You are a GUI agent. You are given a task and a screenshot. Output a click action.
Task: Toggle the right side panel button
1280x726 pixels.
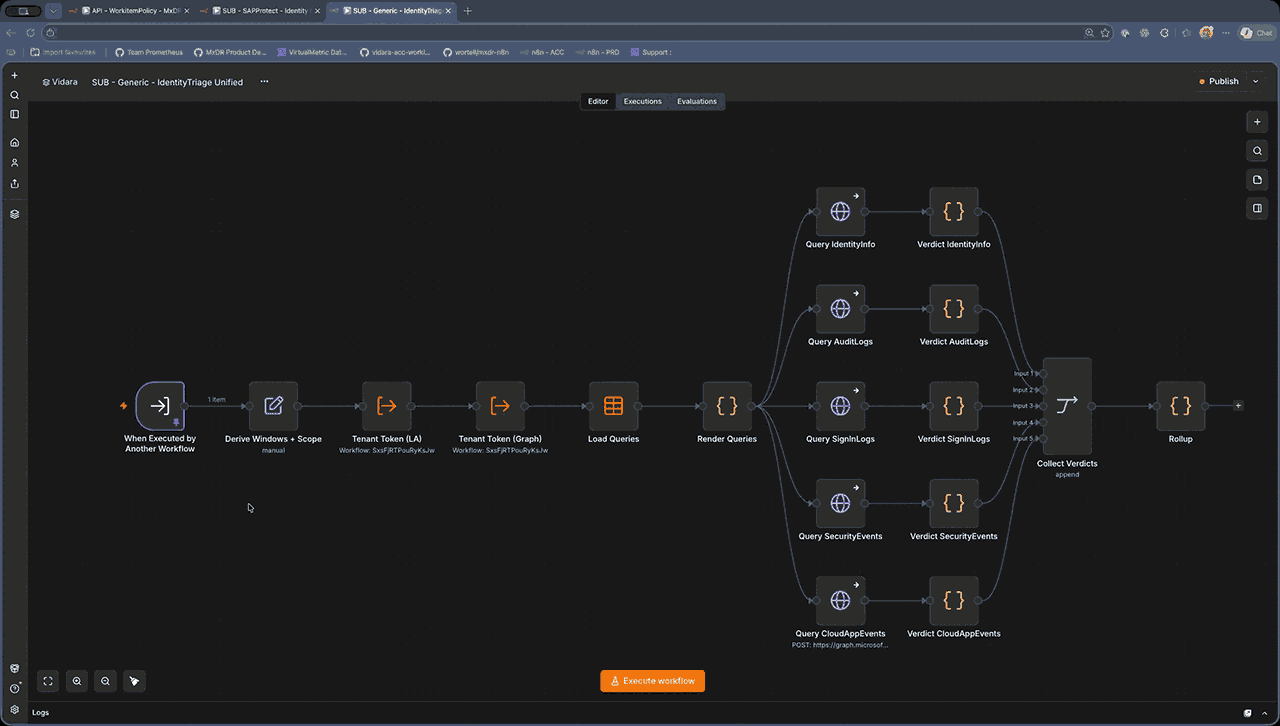click(x=1257, y=209)
